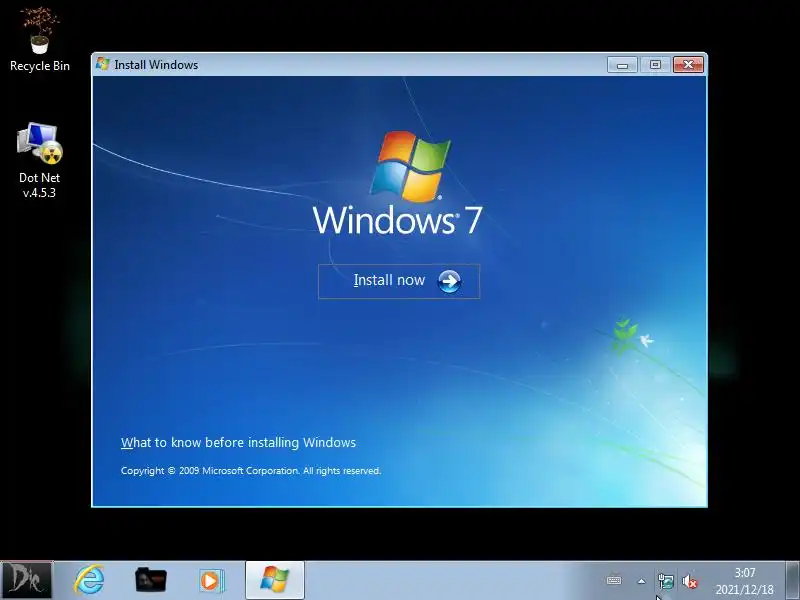Click the Copyright 2009 Microsoft Corporation text

[251, 470]
